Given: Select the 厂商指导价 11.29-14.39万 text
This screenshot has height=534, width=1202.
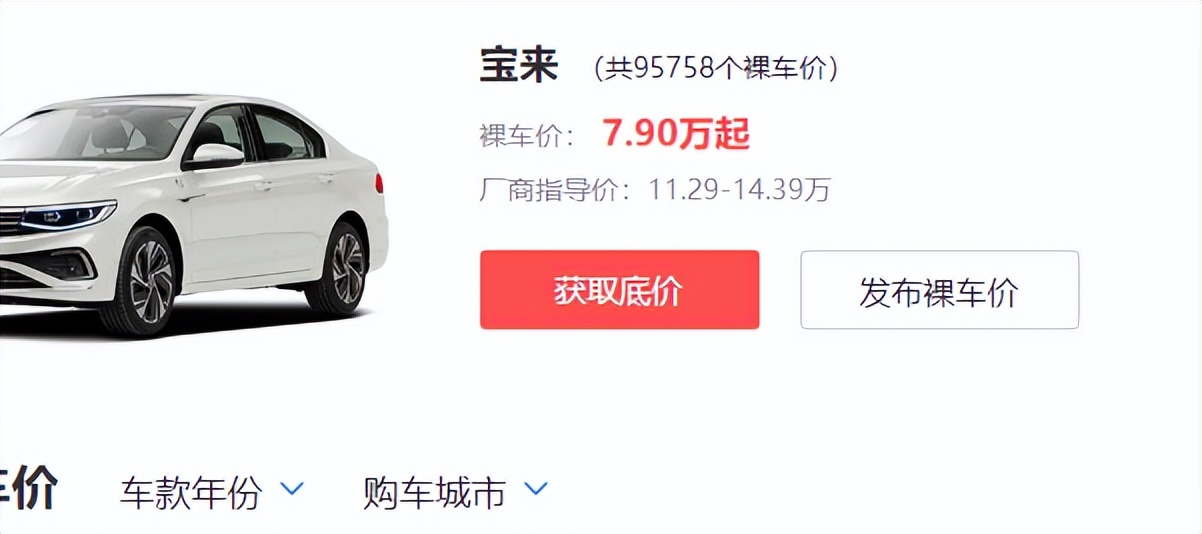Looking at the screenshot, I should click(x=655, y=189).
